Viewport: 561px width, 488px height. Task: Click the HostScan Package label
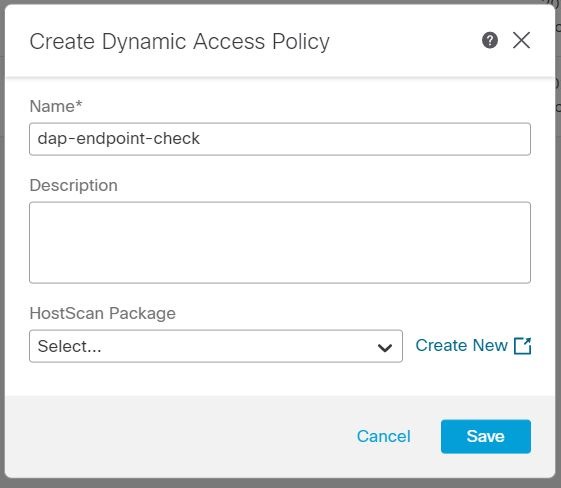point(103,313)
